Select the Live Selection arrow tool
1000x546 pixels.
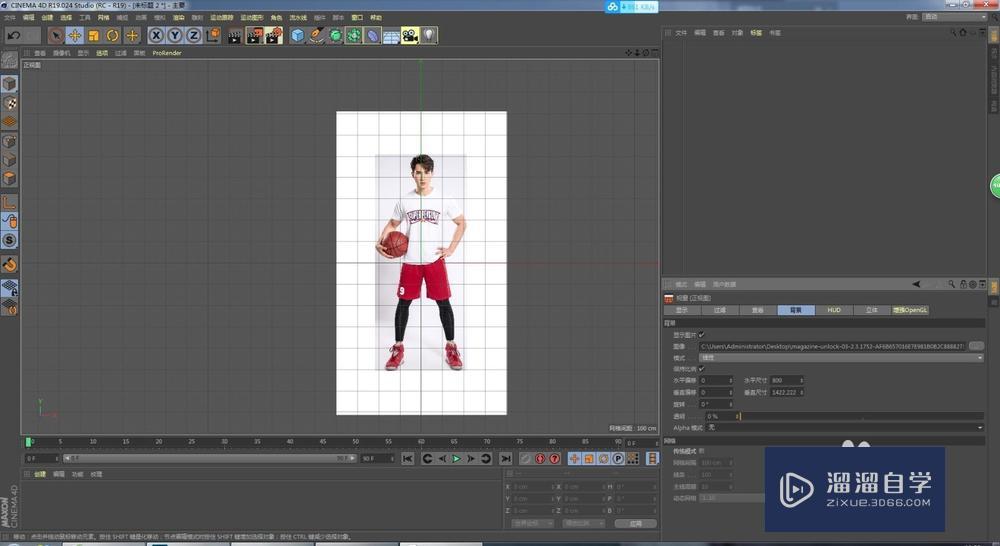click(x=55, y=36)
